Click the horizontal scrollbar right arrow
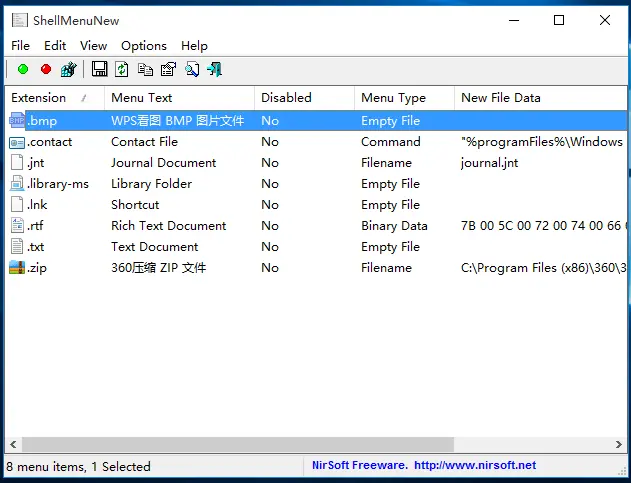The image size is (631, 483). point(619,444)
